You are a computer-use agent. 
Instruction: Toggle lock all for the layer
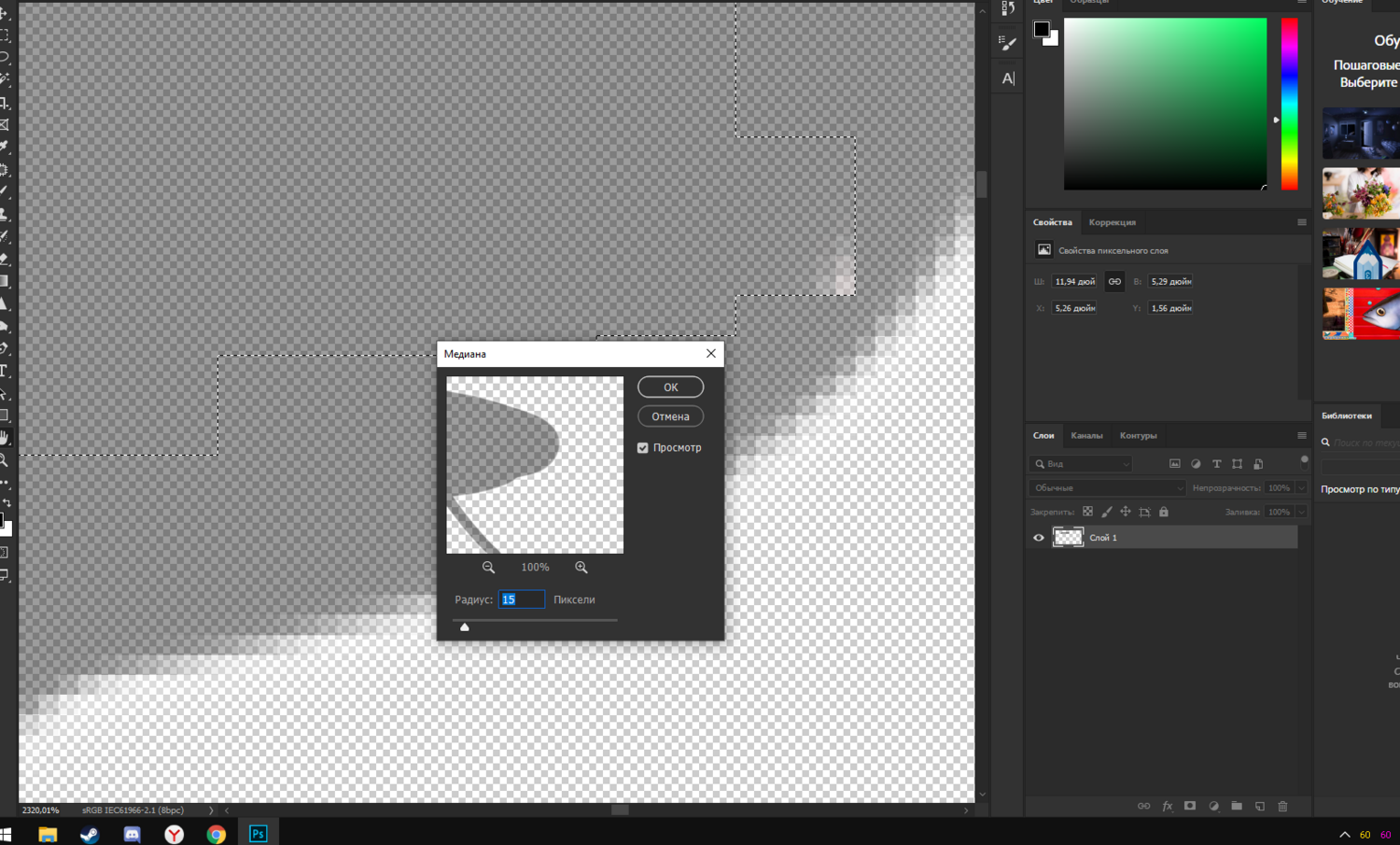coord(1164,512)
